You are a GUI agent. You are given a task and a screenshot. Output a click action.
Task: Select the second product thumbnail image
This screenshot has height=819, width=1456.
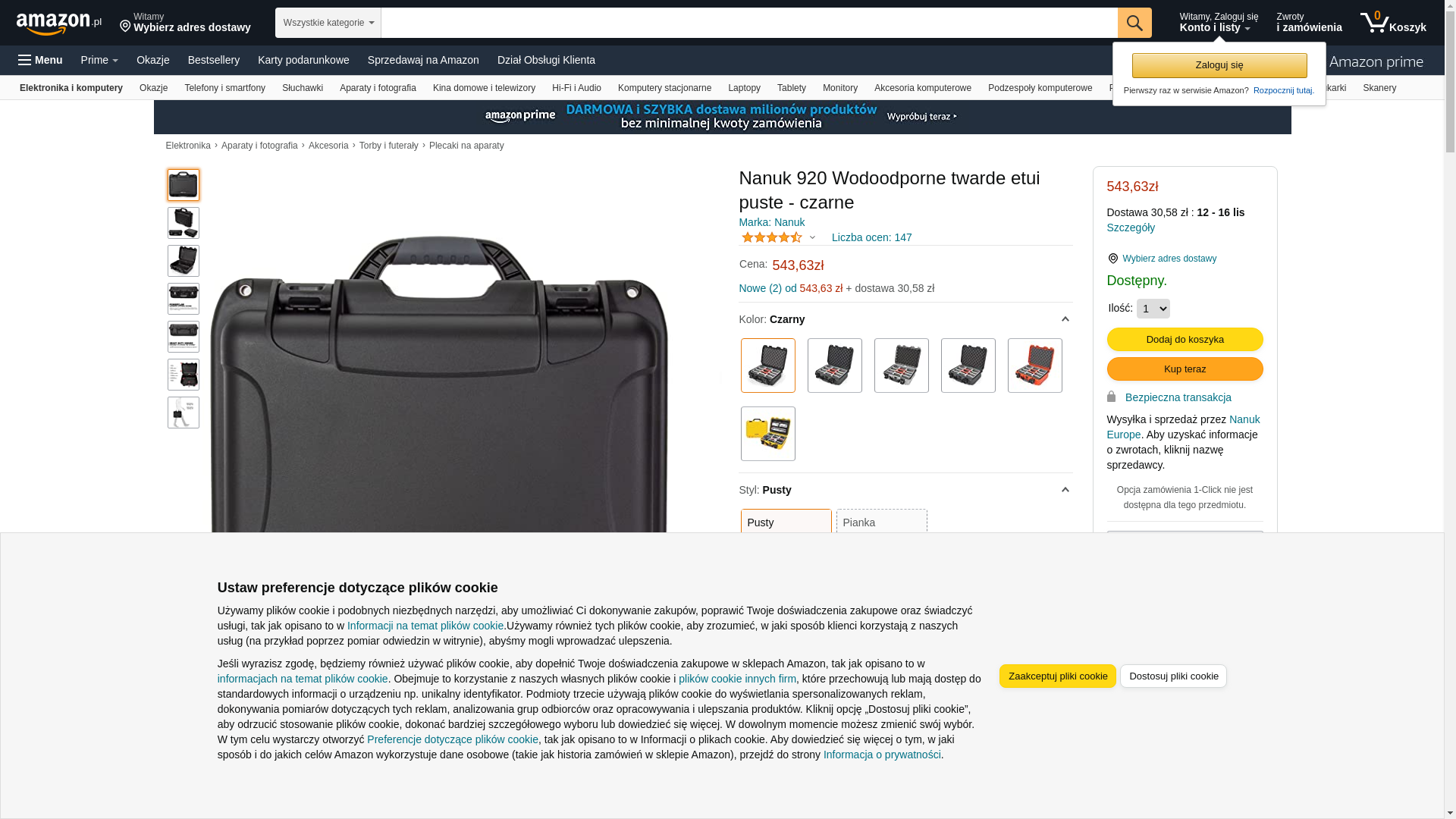[184, 223]
